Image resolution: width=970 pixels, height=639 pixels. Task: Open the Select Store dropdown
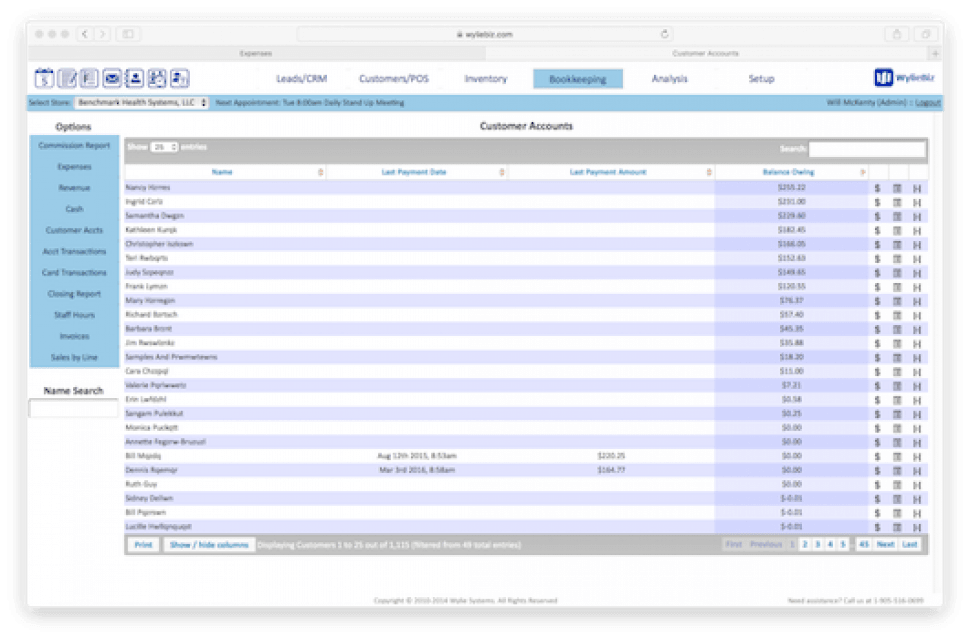pos(141,102)
